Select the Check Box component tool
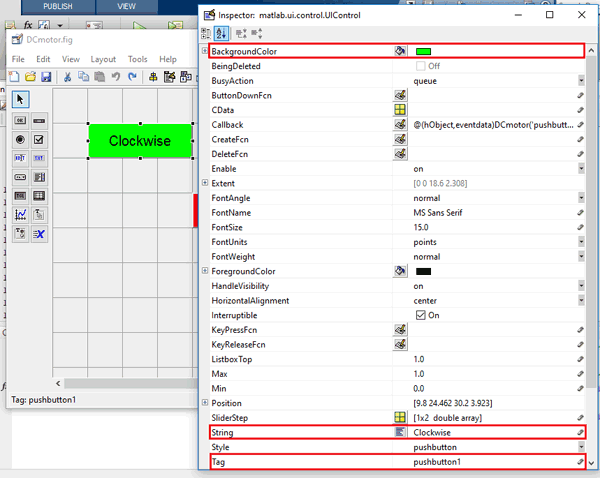600x478 pixels. [39, 139]
